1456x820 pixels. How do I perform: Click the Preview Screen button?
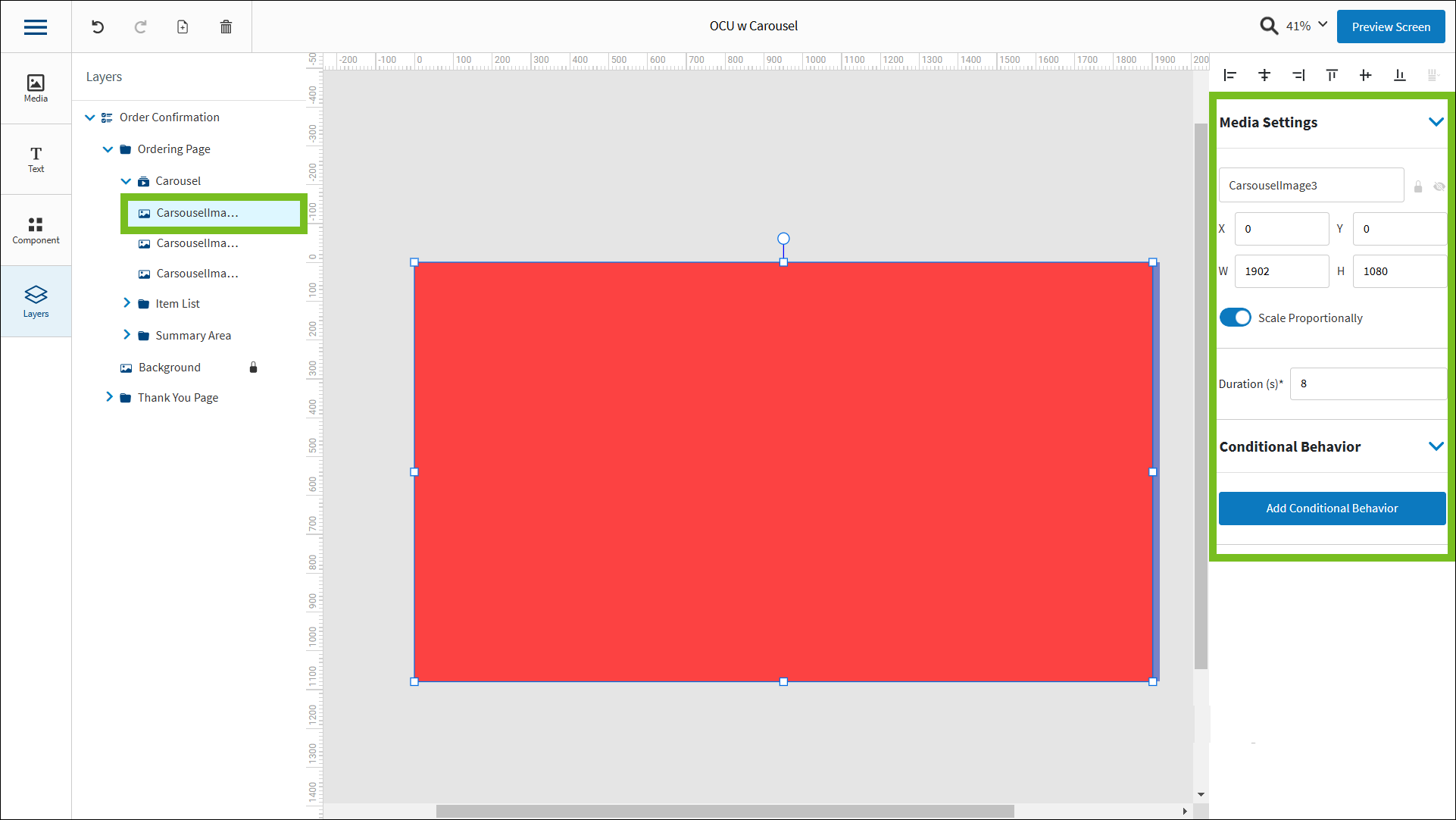[x=1391, y=27]
